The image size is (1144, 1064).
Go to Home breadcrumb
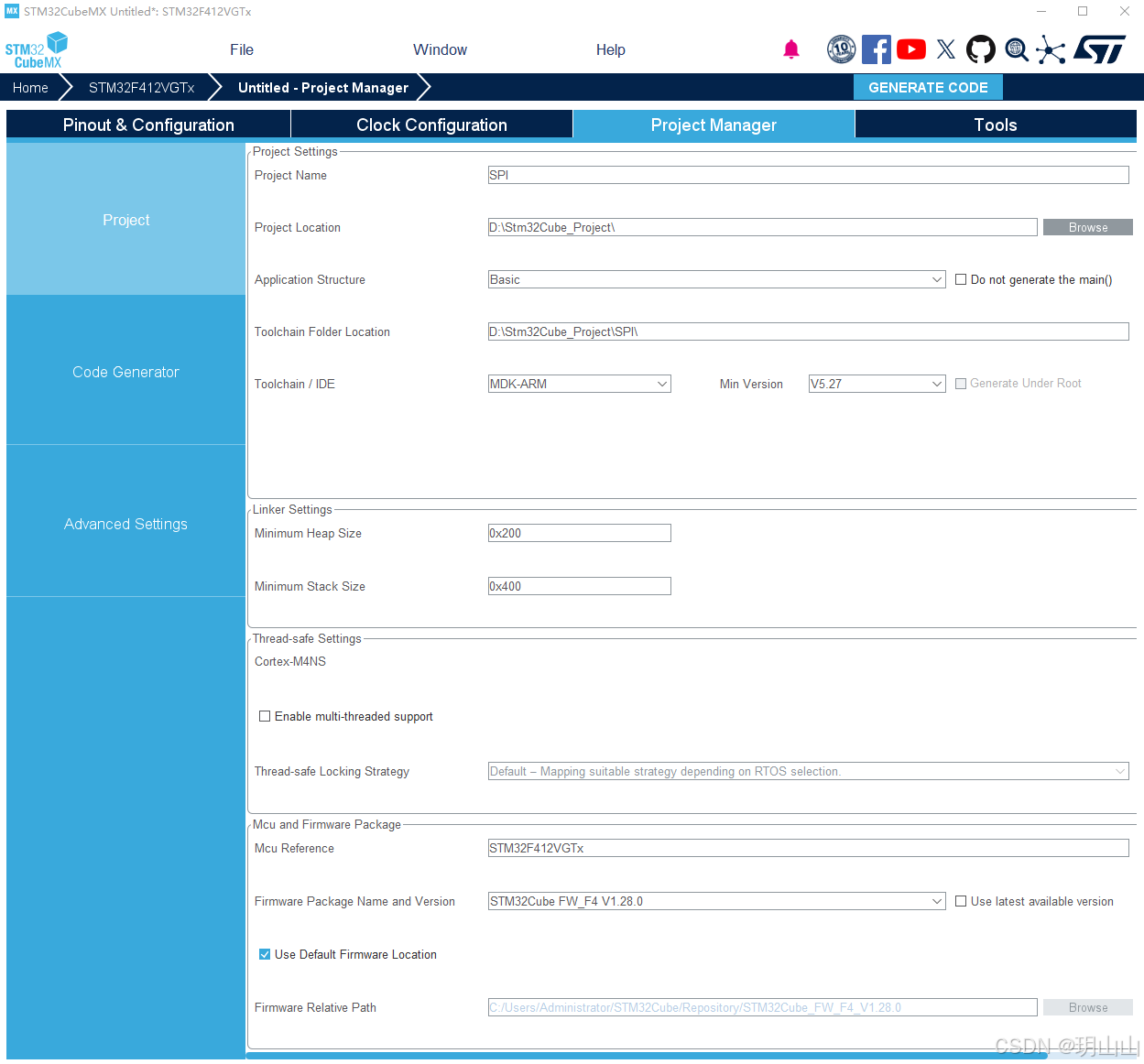(x=30, y=87)
